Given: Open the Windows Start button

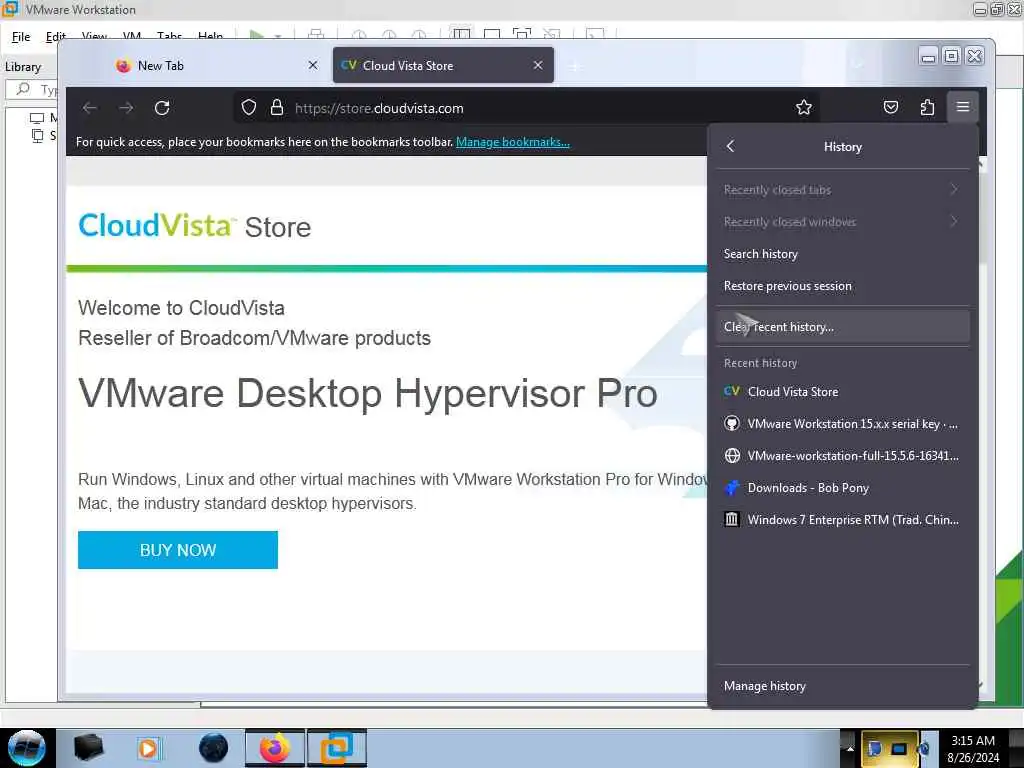Looking at the screenshot, I should tap(26, 748).
